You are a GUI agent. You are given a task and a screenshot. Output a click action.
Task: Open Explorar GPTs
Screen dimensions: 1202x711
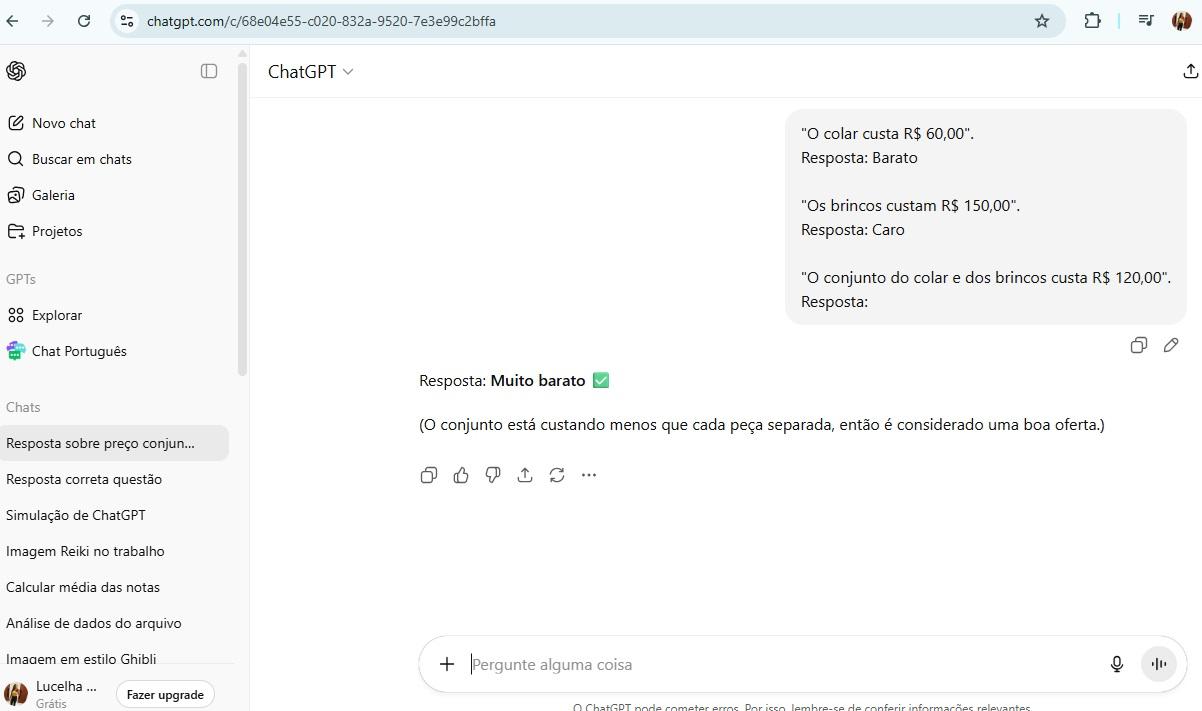point(57,315)
